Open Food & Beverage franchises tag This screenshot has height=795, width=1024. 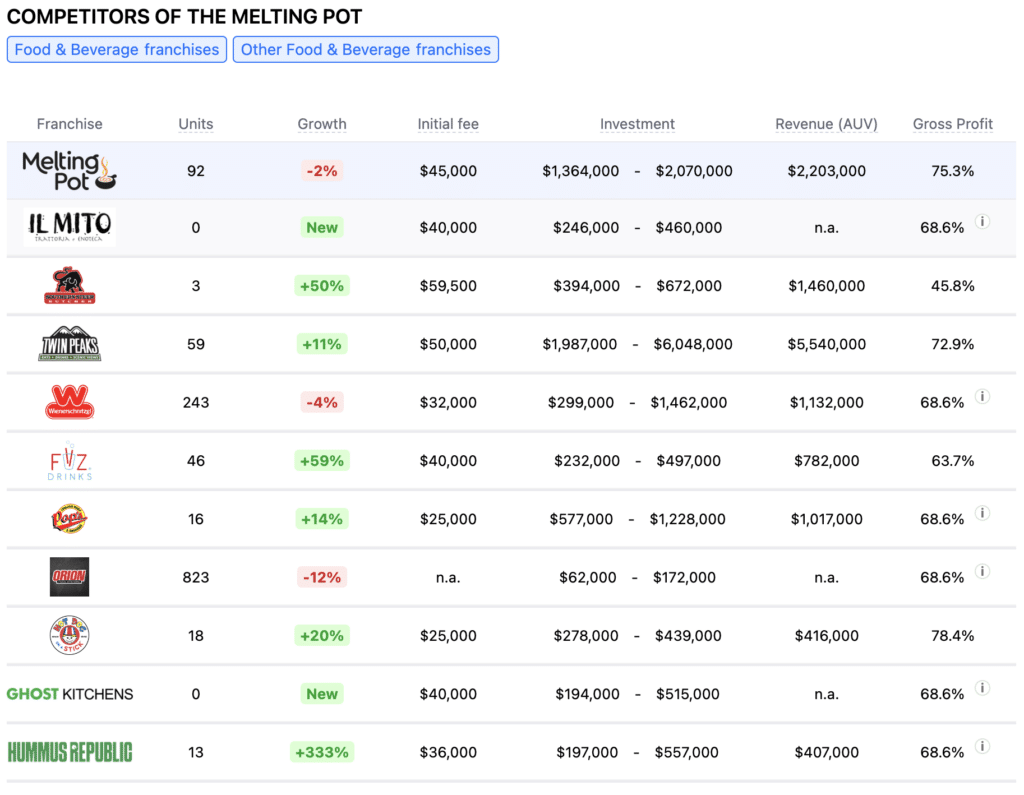pos(117,50)
